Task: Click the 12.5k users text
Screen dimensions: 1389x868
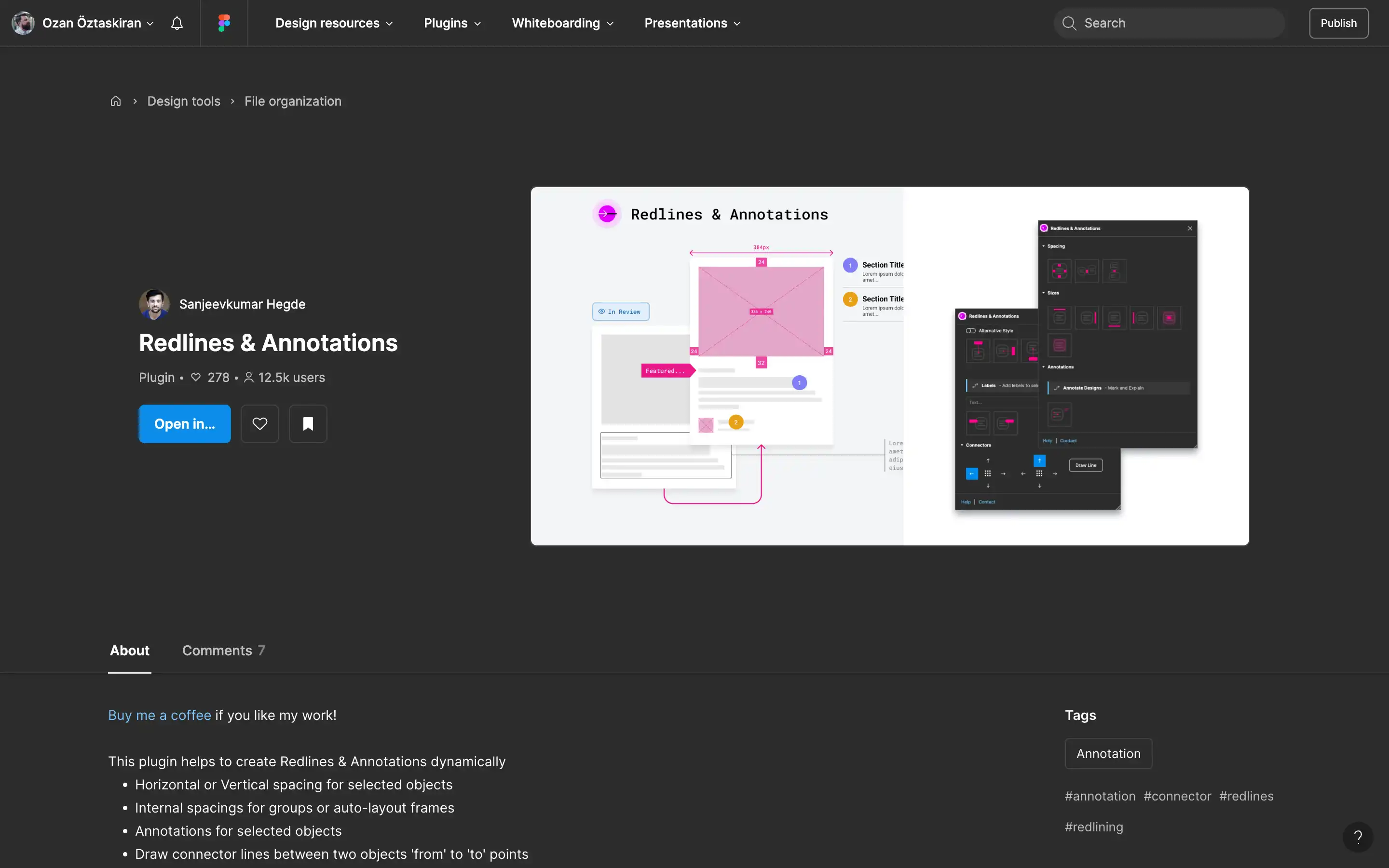Action: pyautogui.click(x=292, y=378)
